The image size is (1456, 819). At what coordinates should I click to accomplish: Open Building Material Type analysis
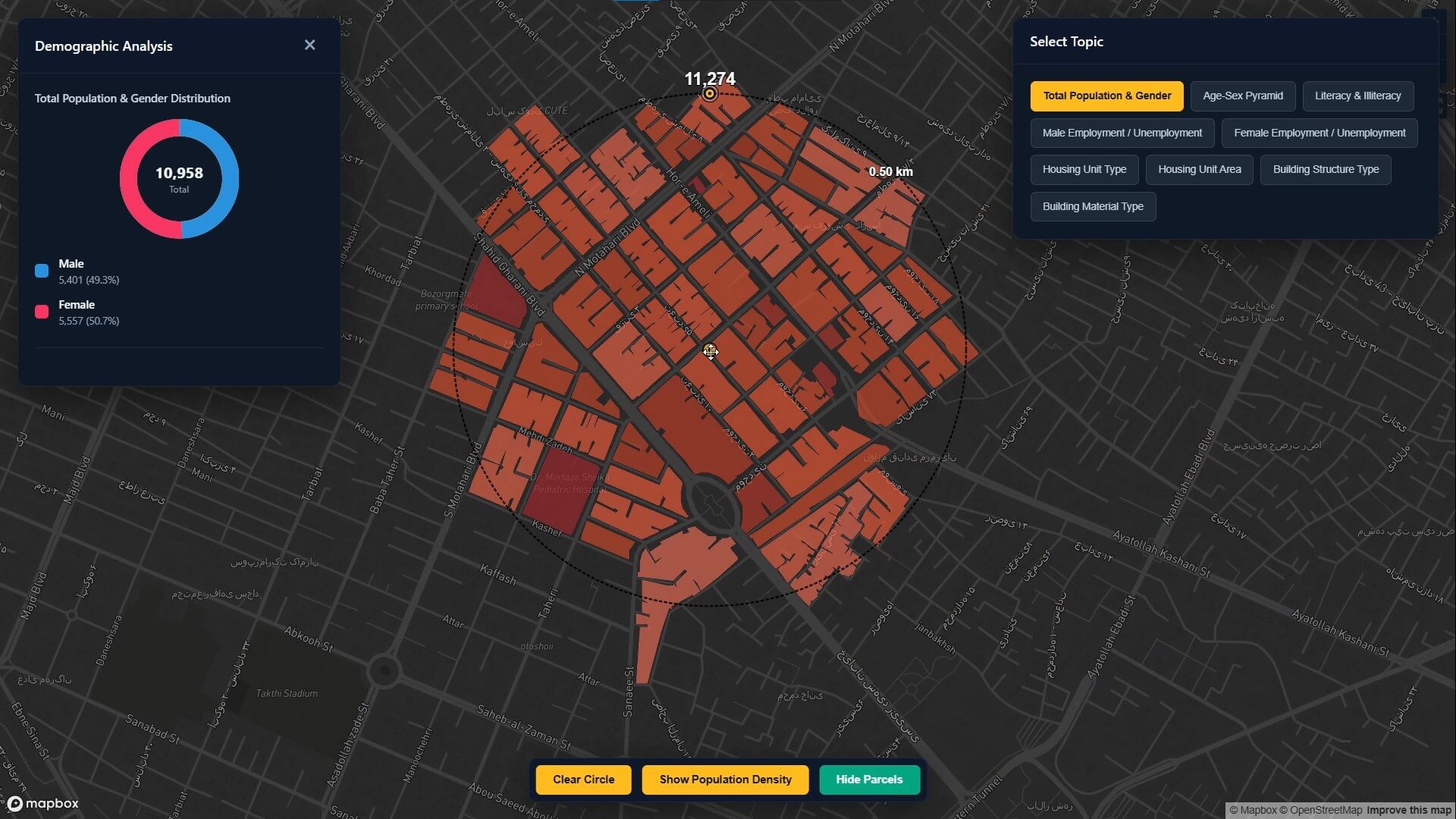tap(1093, 206)
